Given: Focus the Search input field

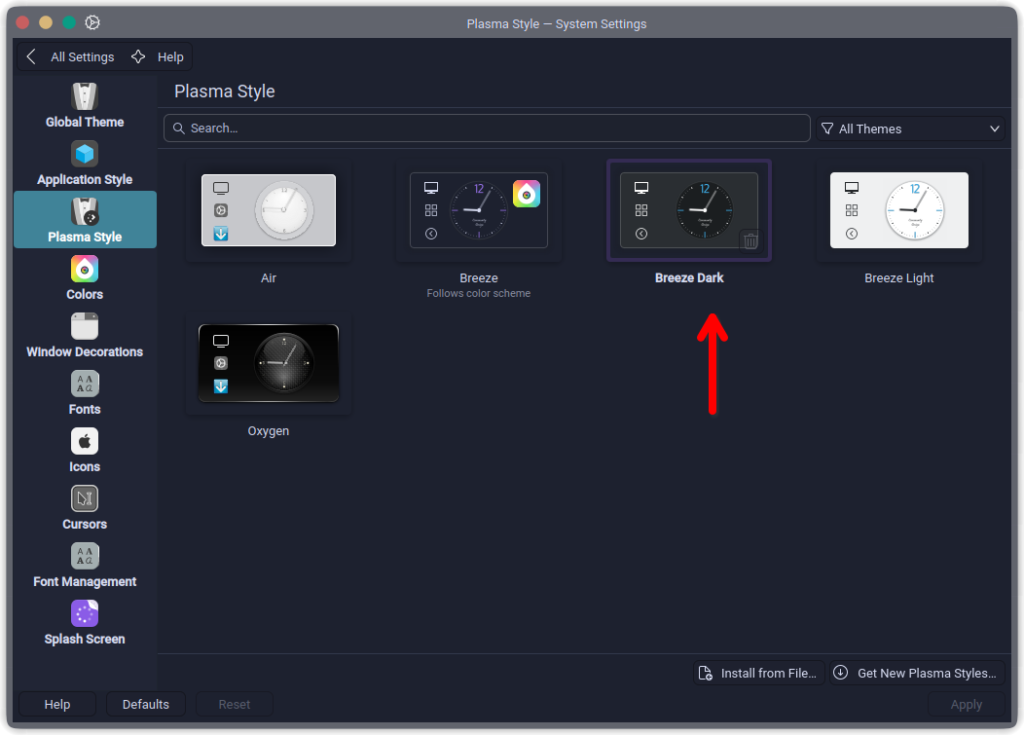Looking at the screenshot, I should click(487, 128).
